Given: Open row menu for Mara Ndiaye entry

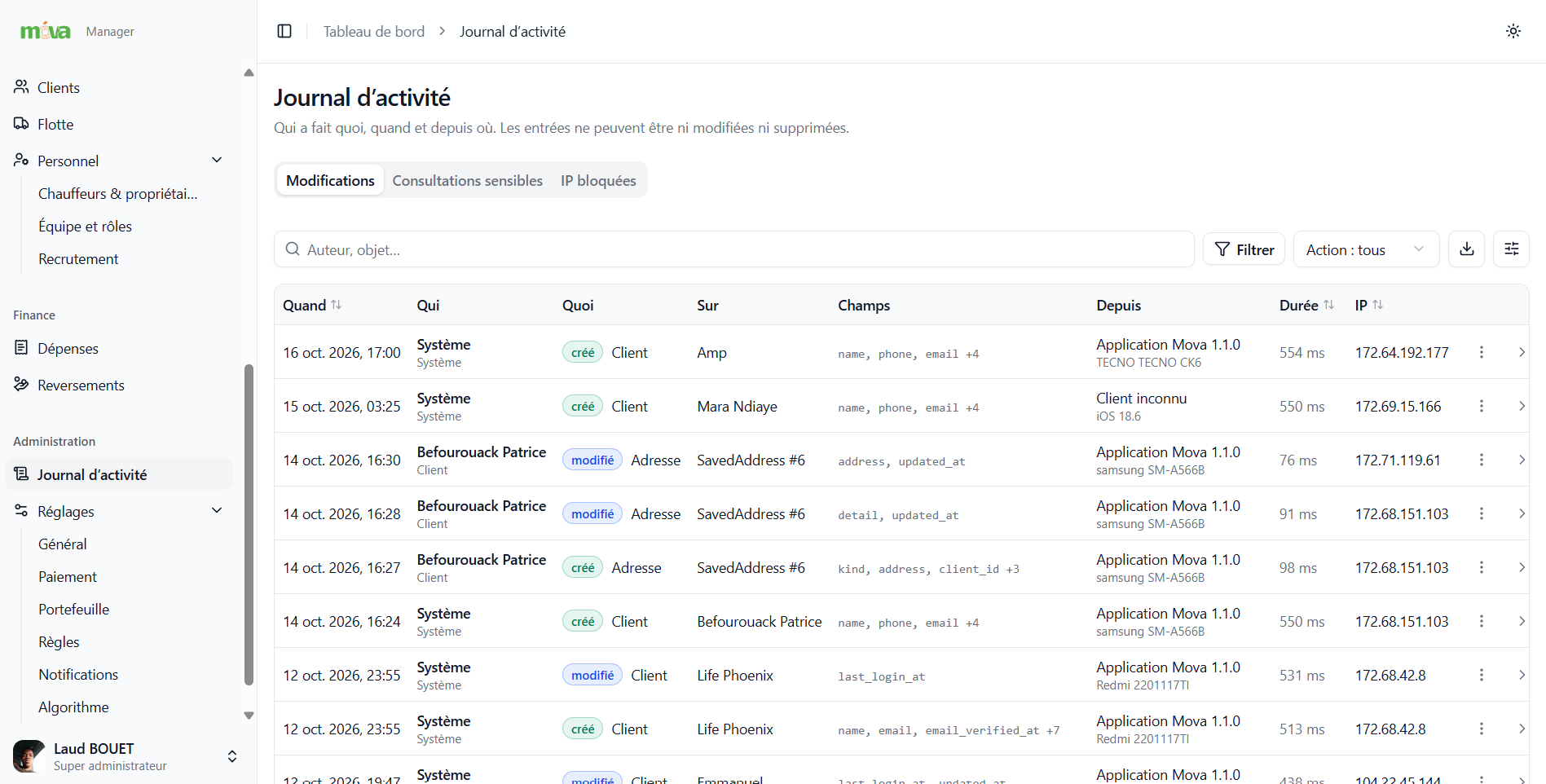Looking at the screenshot, I should (1482, 406).
